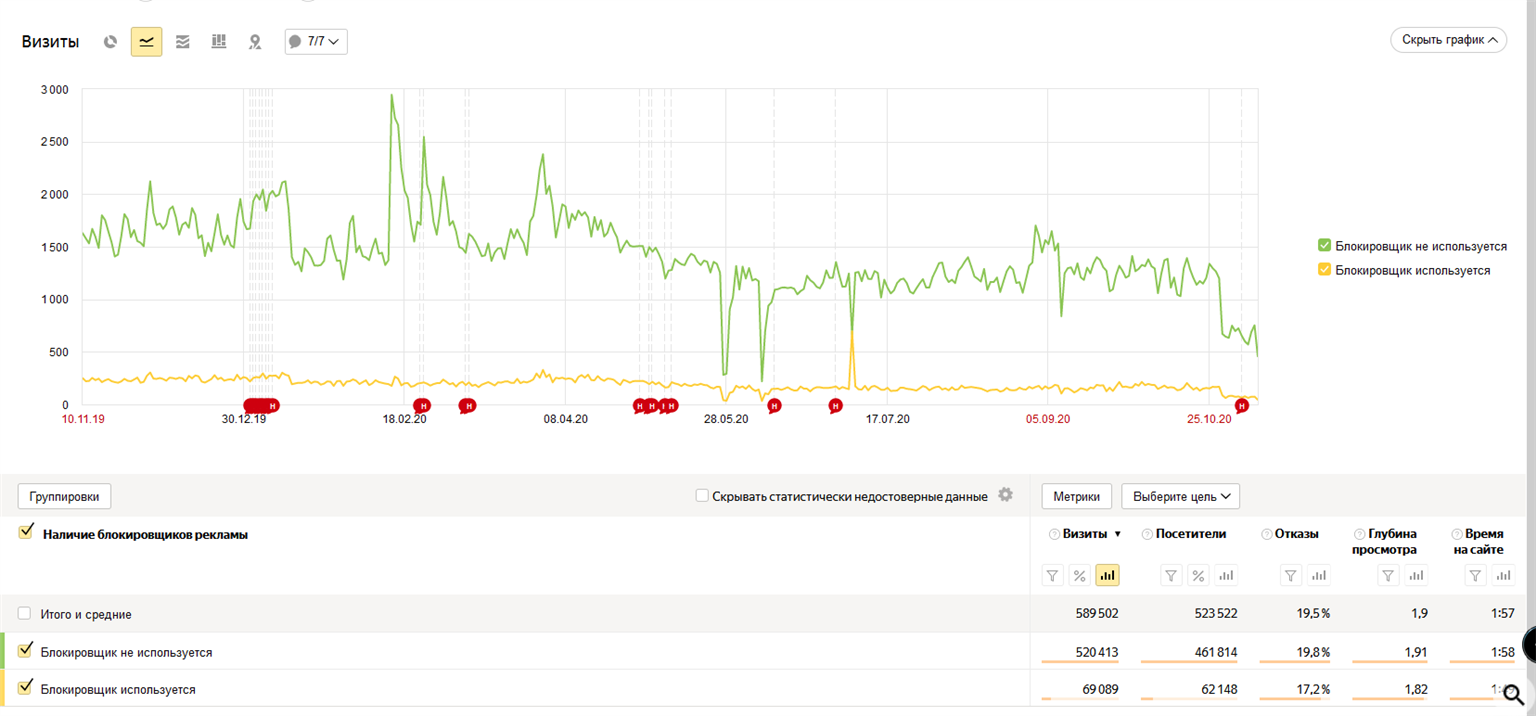Open the map chart view
The width and height of the screenshot is (1536, 716).
point(255,42)
